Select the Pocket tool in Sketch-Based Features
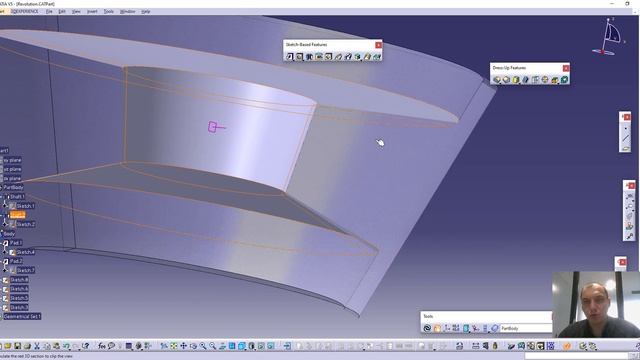 coord(300,57)
